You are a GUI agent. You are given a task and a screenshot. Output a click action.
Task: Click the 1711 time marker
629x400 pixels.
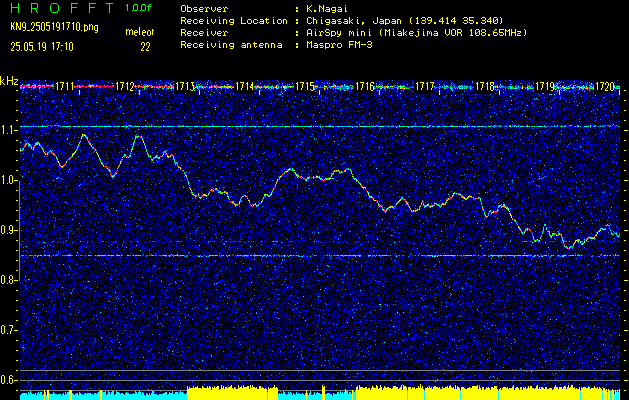click(64, 86)
